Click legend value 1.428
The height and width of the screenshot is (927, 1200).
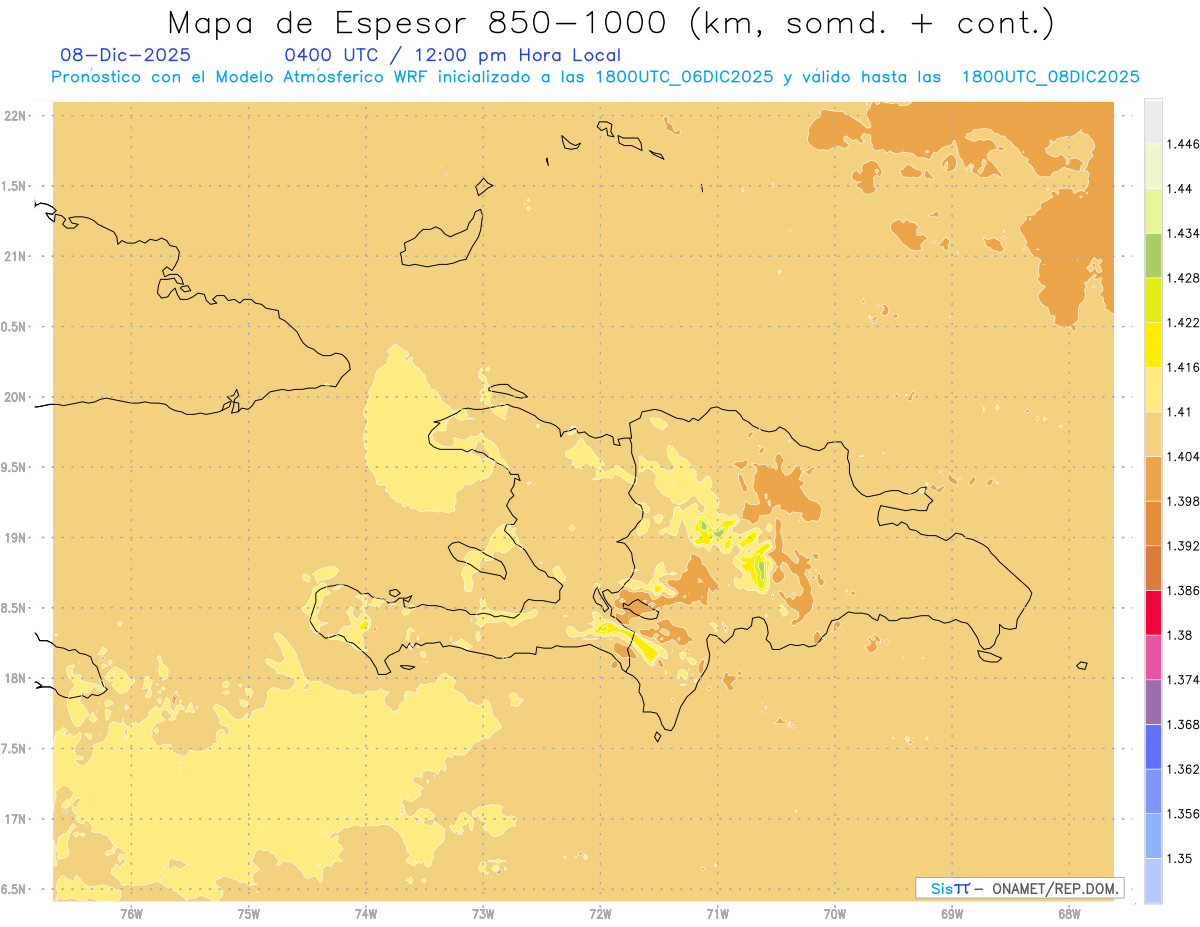click(x=1183, y=278)
